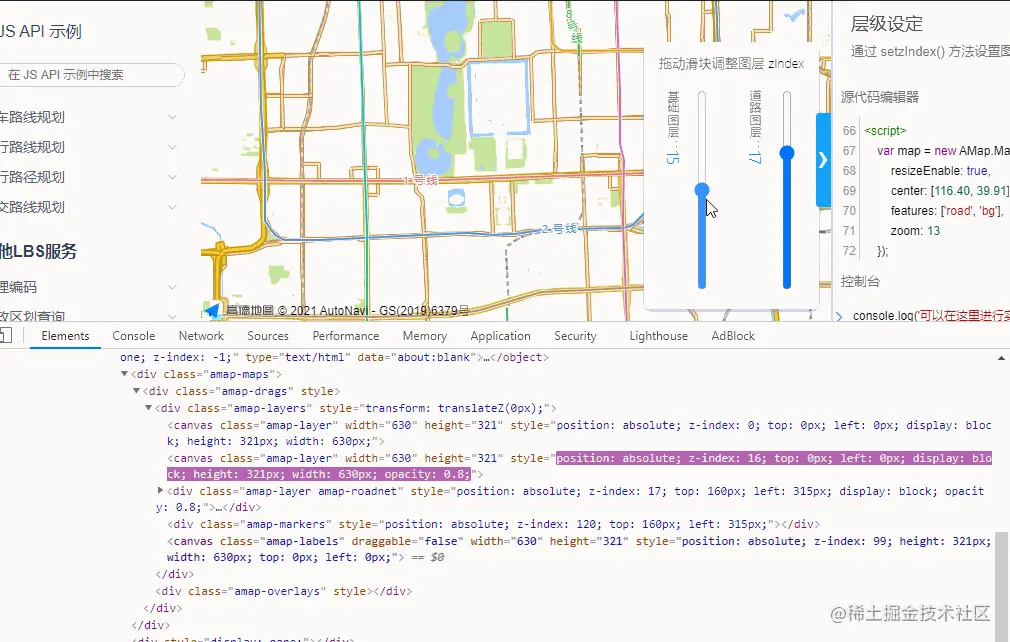The width and height of the screenshot is (1010, 642).
Task: Open the Performance tab
Action: pos(346,335)
